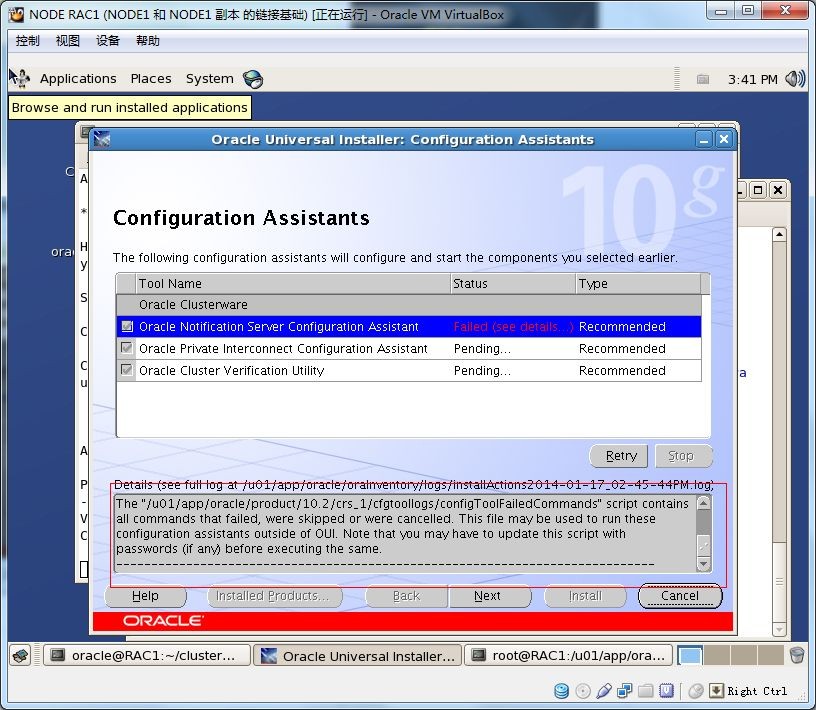The image size is (816, 710).
Task: Close the background window behind the installer
Action: (x=778, y=190)
